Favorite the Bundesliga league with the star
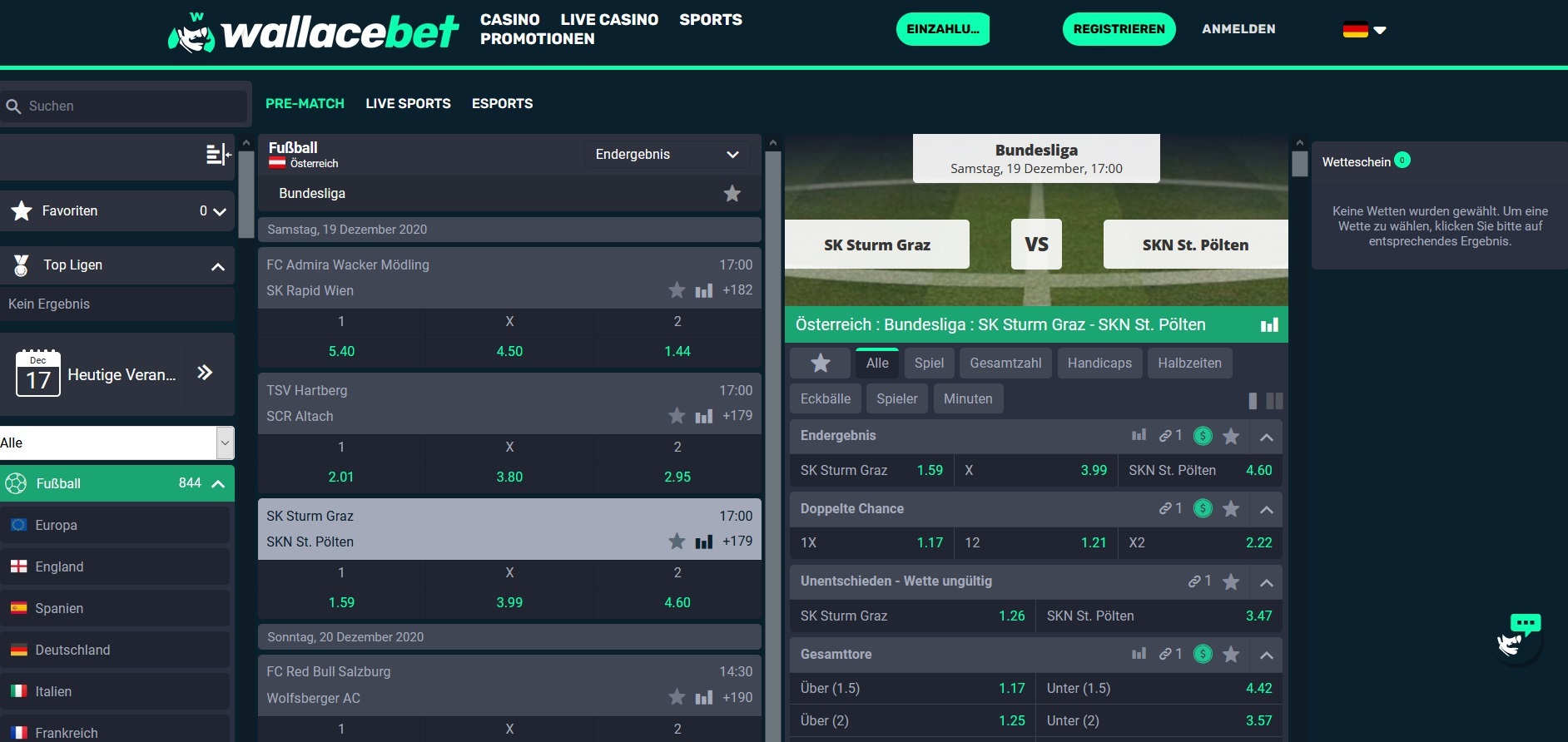This screenshot has width=1568, height=742. (732, 194)
